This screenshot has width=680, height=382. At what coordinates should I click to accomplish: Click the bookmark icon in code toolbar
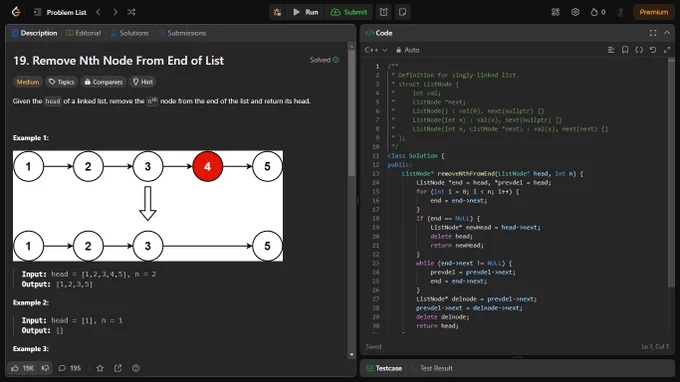(x=625, y=50)
